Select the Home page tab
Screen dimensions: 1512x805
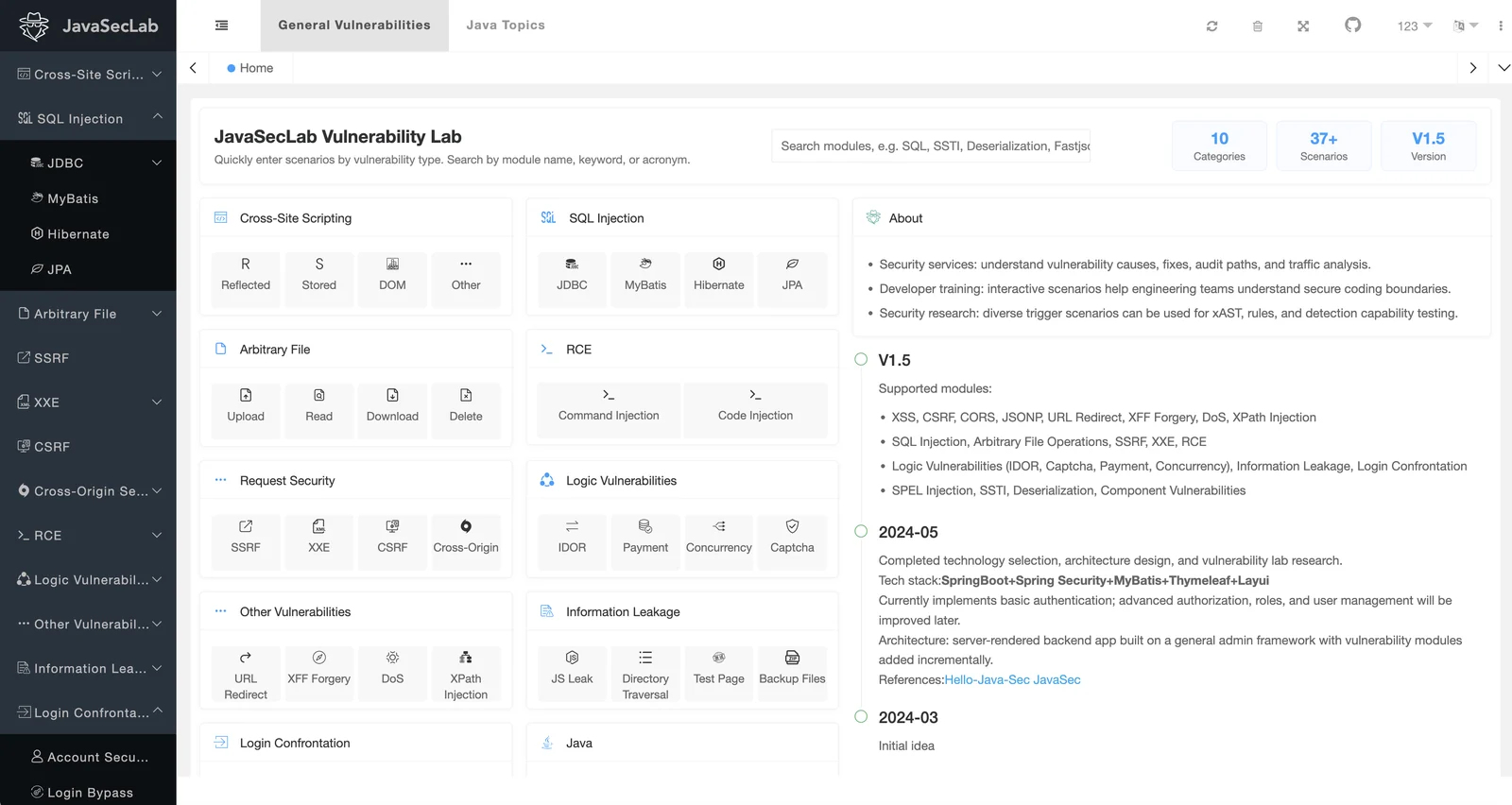tap(250, 68)
